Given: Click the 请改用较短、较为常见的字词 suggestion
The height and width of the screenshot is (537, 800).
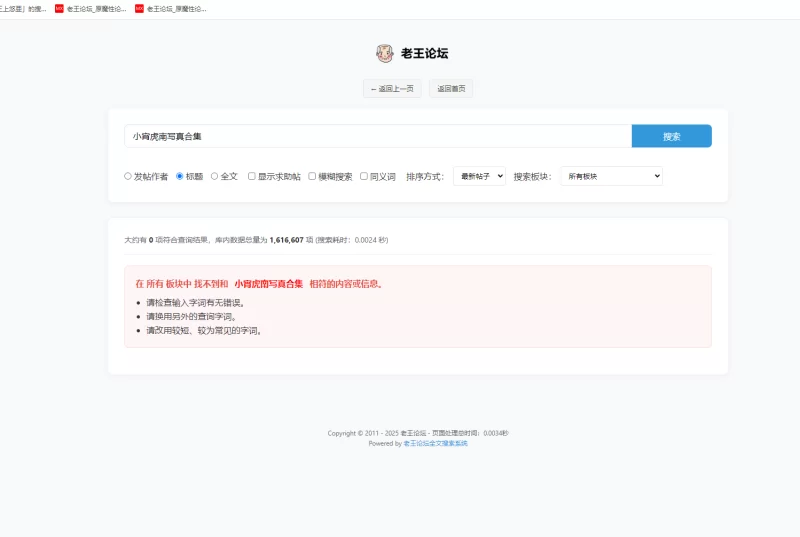Looking at the screenshot, I should click(x=205, y=330).
